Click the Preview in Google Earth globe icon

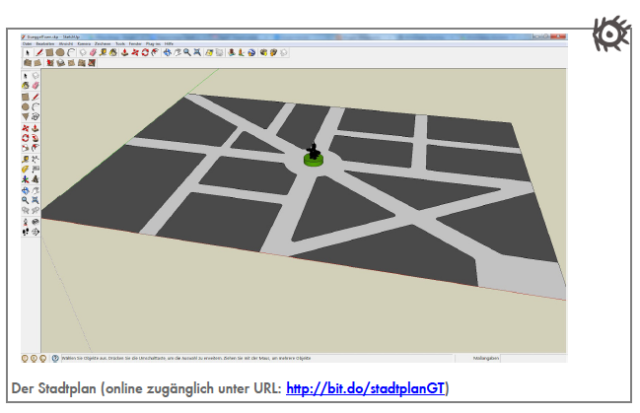pyautogui.click(x=251, y=52)
